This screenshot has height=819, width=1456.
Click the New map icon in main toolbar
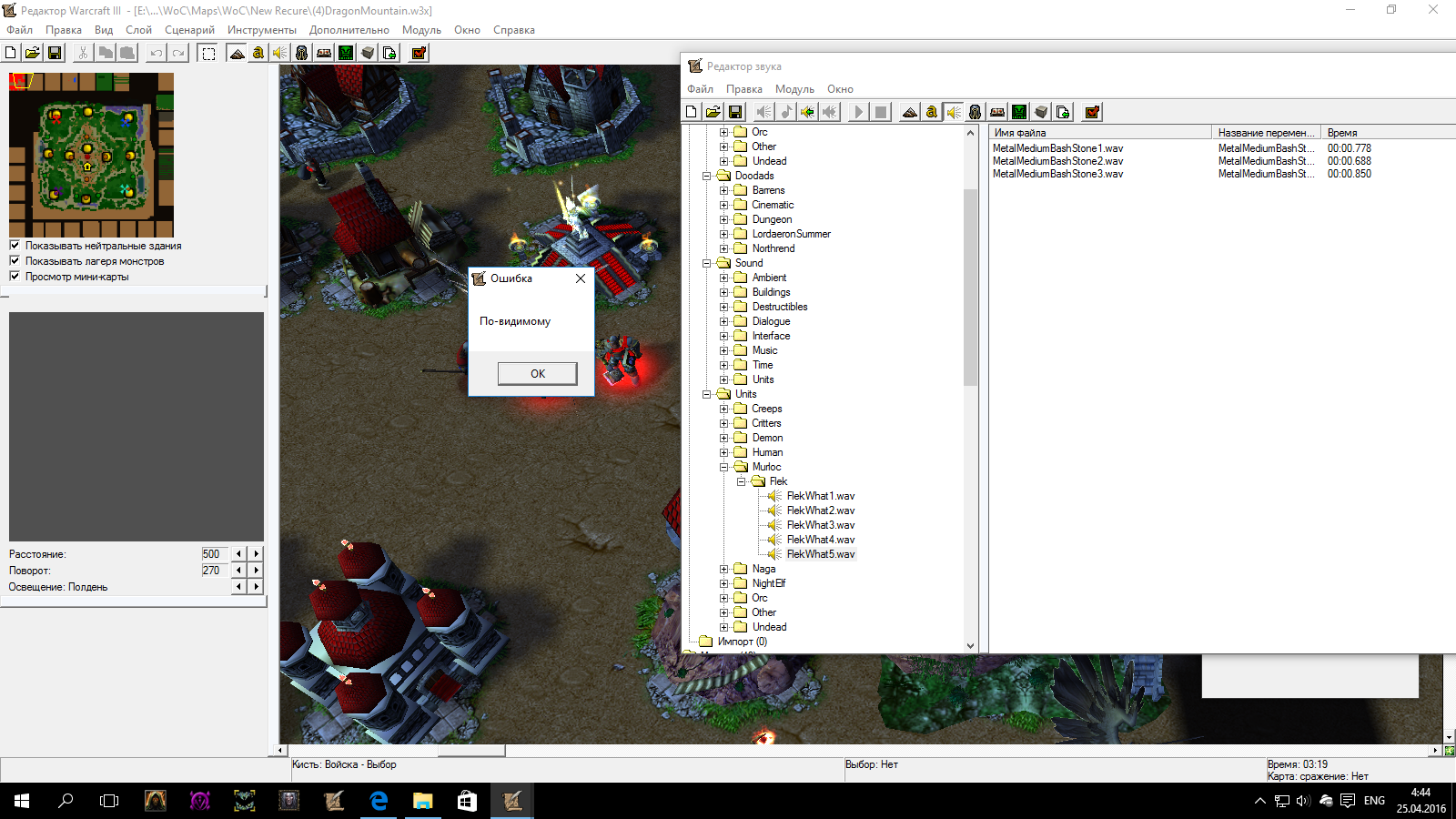(x=11, y=53)
